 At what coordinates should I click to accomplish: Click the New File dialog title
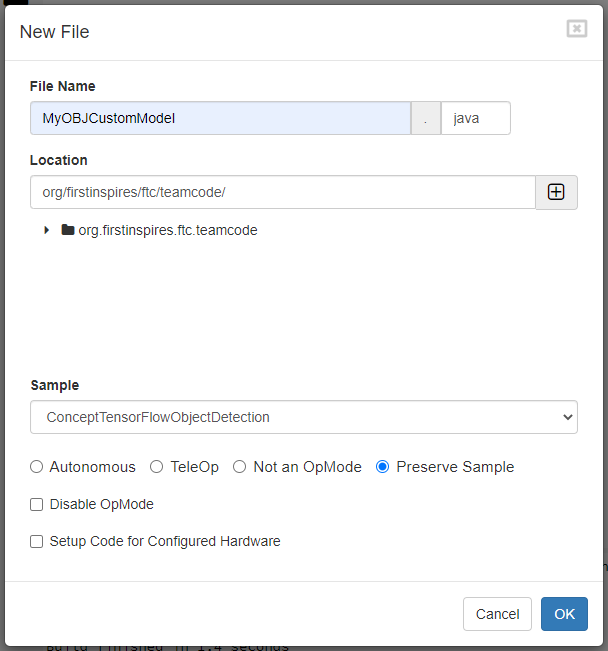pyautogui.click(x=55, y=32)
